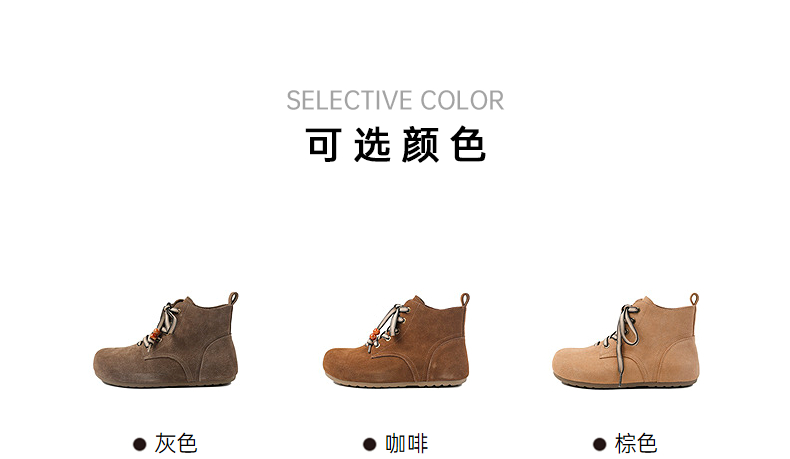Click the orange beads on coffee boot laces

pos(375,334)
